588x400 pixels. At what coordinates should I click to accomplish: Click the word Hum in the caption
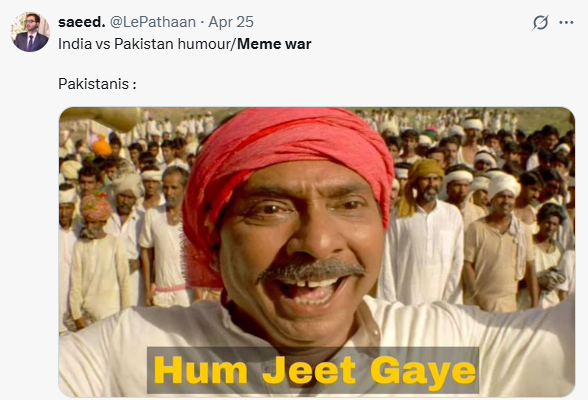[201, 371]
